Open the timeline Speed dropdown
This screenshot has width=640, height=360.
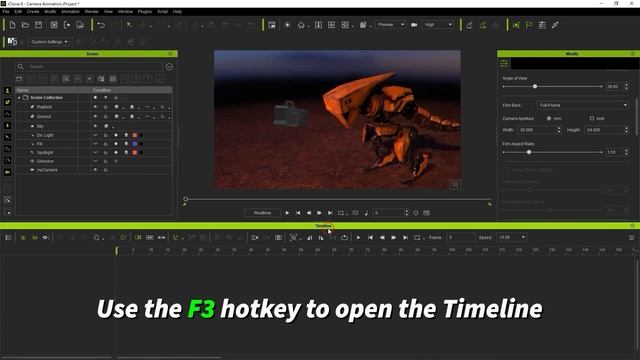coord(511,238)
